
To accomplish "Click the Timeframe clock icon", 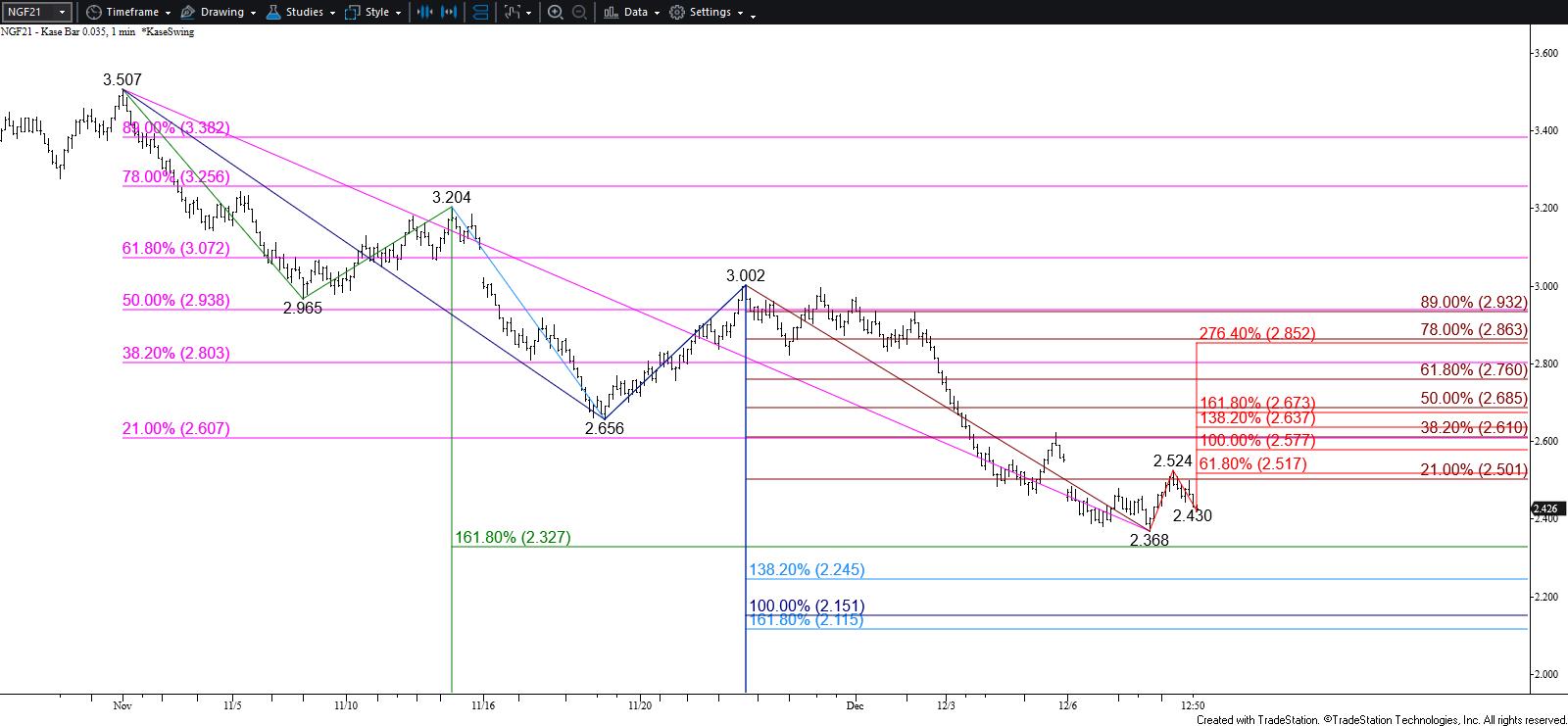I will point(93,13).
